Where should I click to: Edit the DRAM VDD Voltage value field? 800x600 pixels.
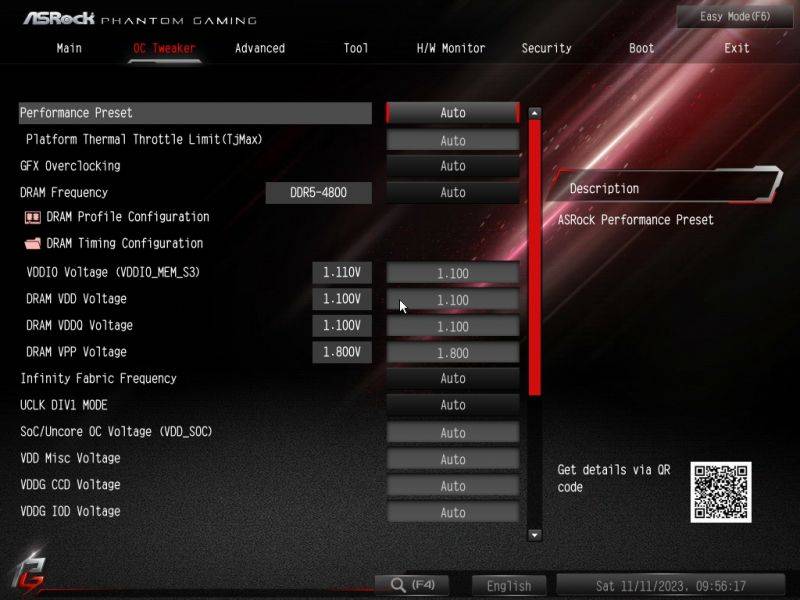(452, 299)
